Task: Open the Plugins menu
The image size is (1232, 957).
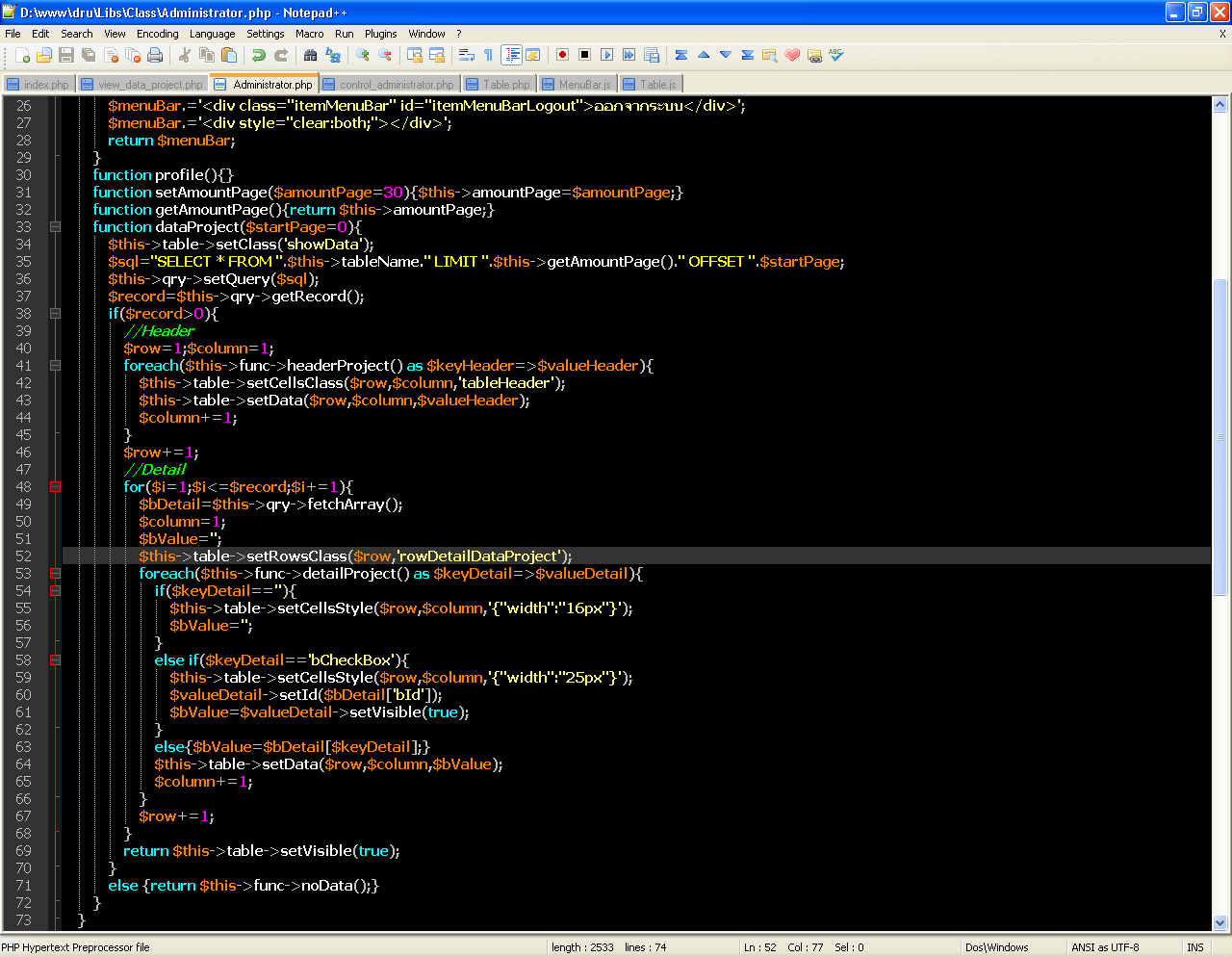Action: pyautogui.click(x=380, y=33)
